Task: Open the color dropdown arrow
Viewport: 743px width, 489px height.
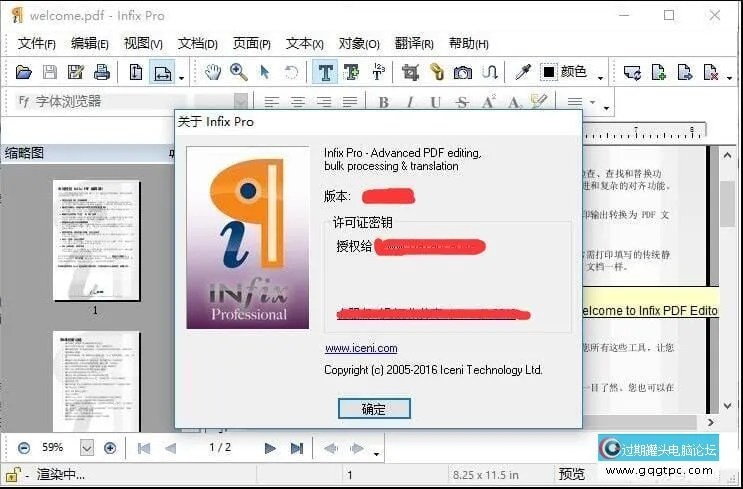Action: (600, 75)
